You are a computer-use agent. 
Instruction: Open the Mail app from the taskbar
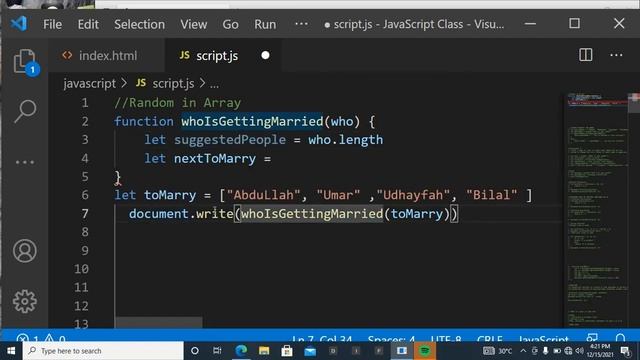click(x=310, y=351)
